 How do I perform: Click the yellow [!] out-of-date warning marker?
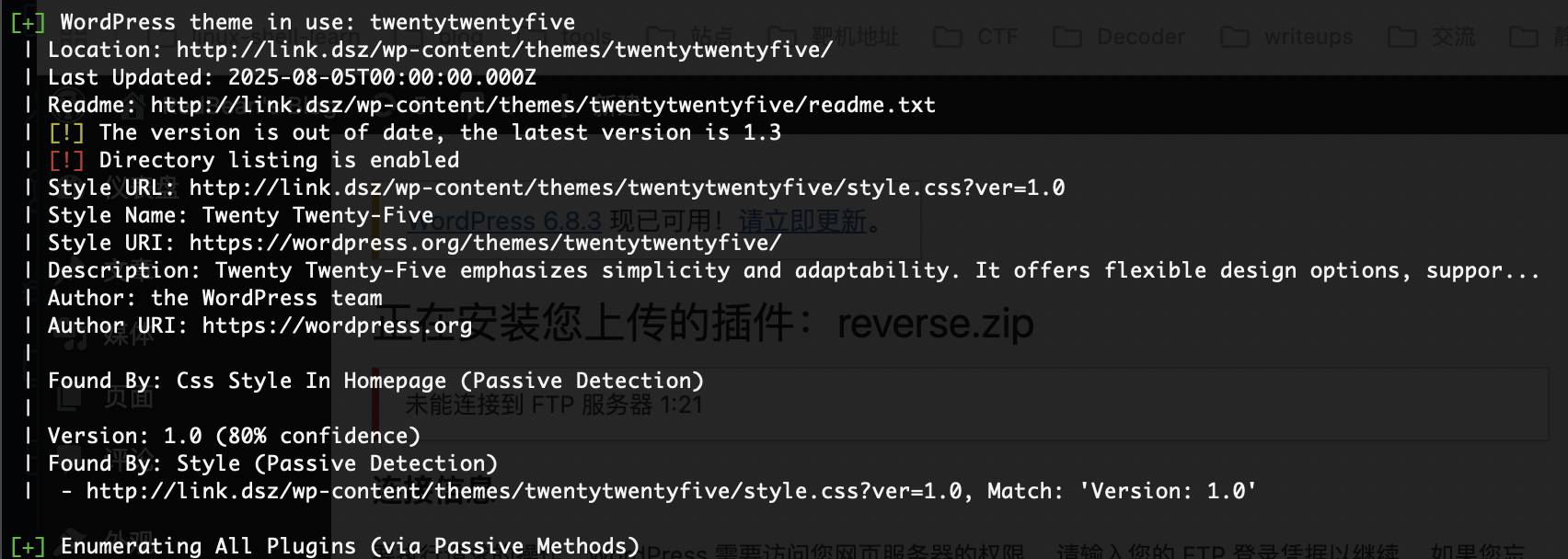[66, 132]
